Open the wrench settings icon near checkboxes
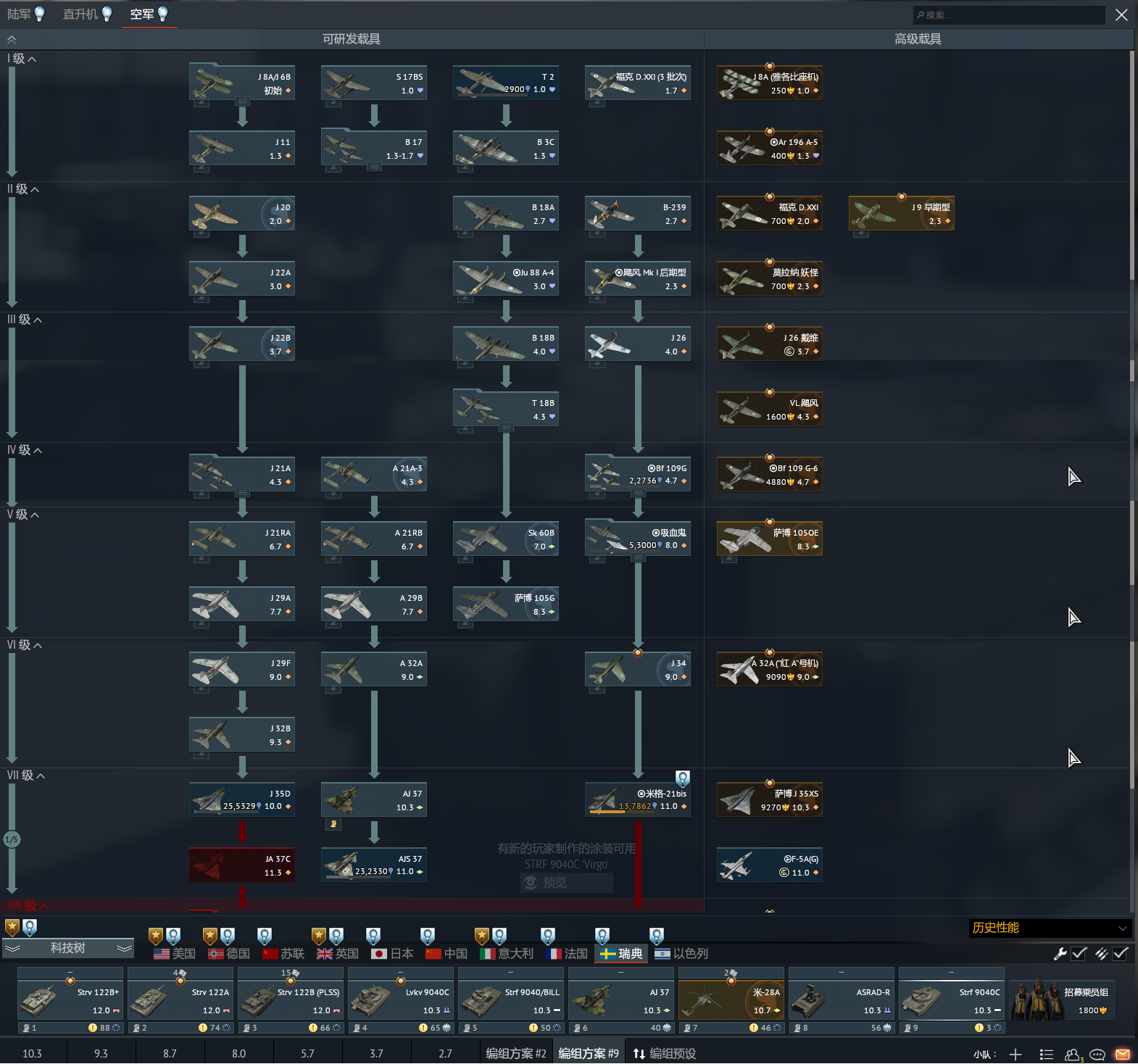1138x1064 pixels. pos(1060,954)
